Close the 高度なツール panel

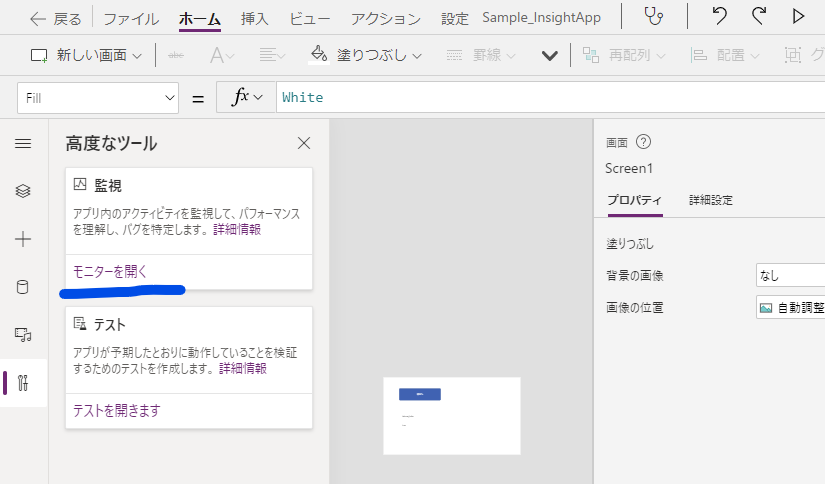pos(304,143)
